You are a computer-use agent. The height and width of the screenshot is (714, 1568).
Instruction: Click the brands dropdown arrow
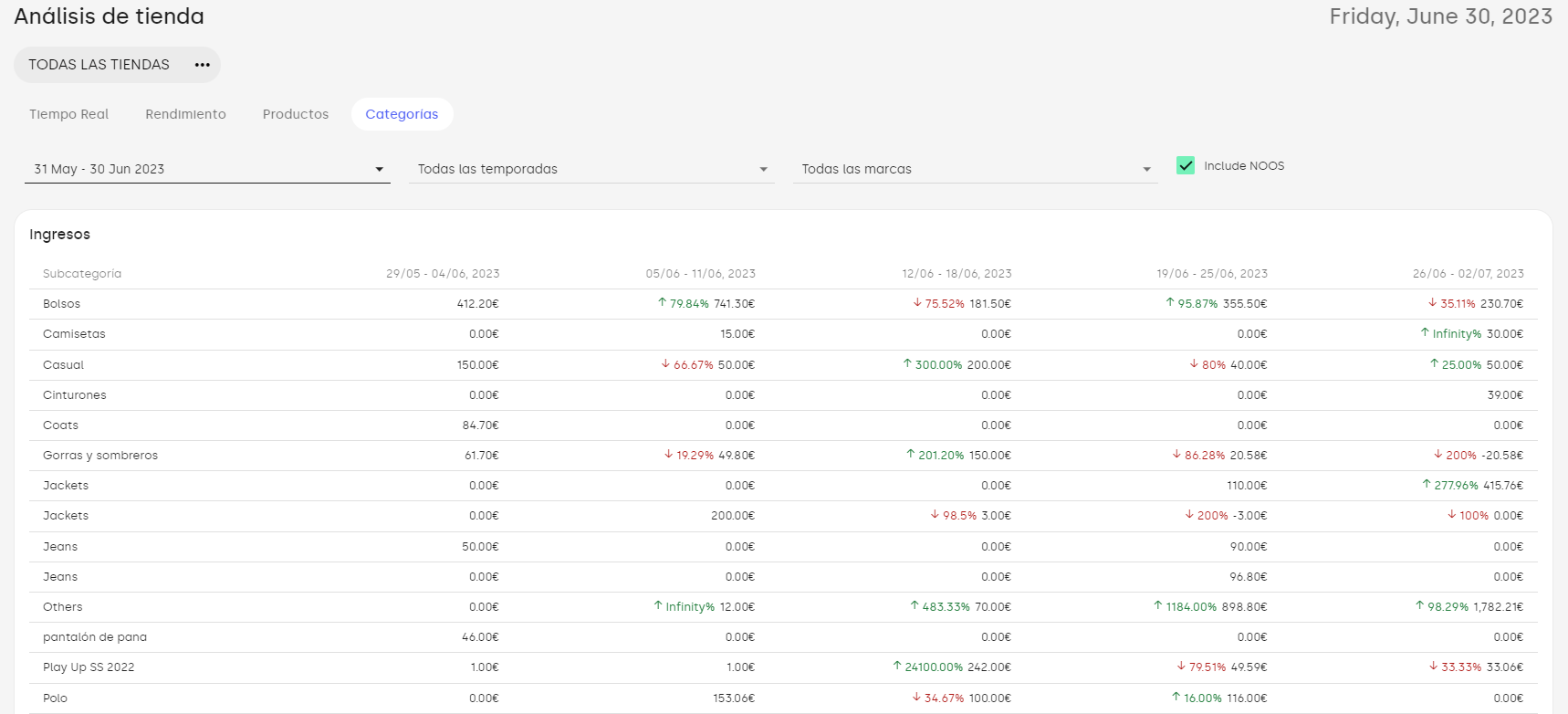1147,170
